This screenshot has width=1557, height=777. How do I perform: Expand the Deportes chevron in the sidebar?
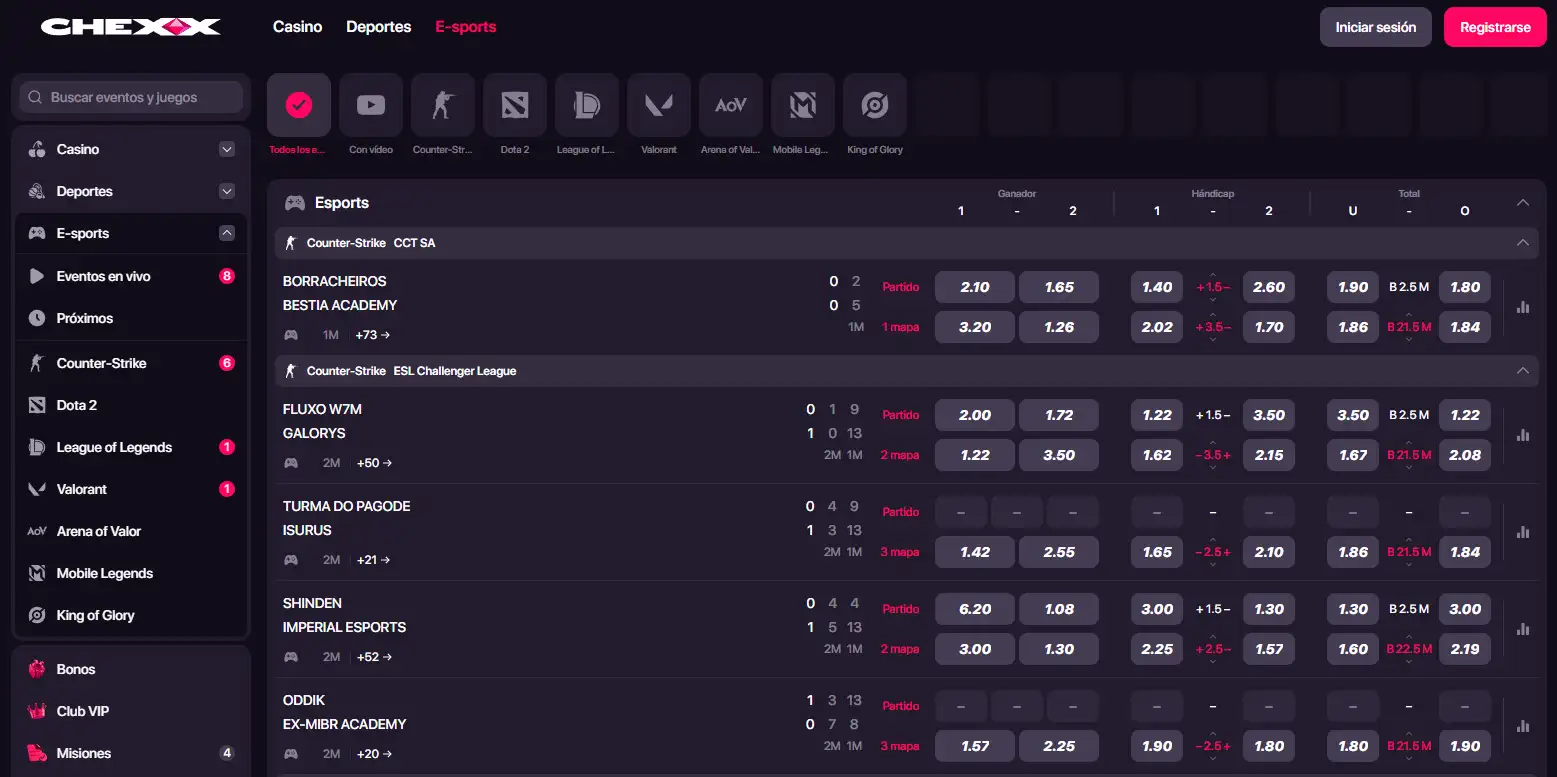click(227, 191)
